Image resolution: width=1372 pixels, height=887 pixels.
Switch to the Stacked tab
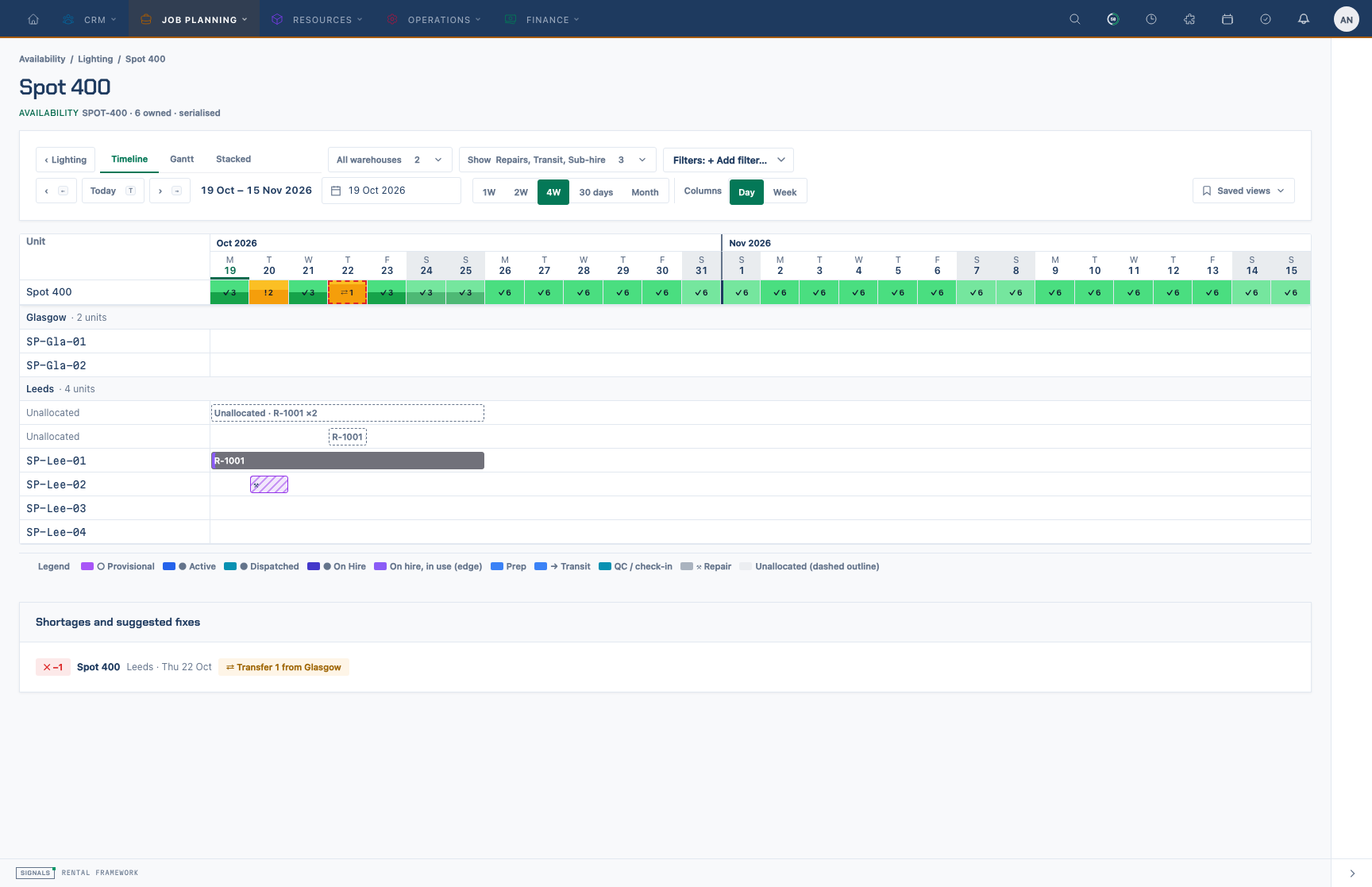(233, 159)
